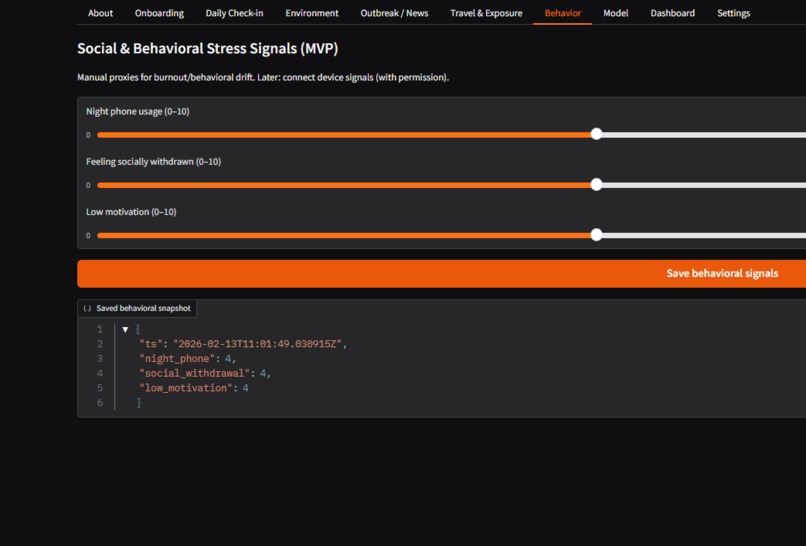Click the Low motivation (0–10) label
The height and width of the screenshot is (546, 806).
coord(131,212)
